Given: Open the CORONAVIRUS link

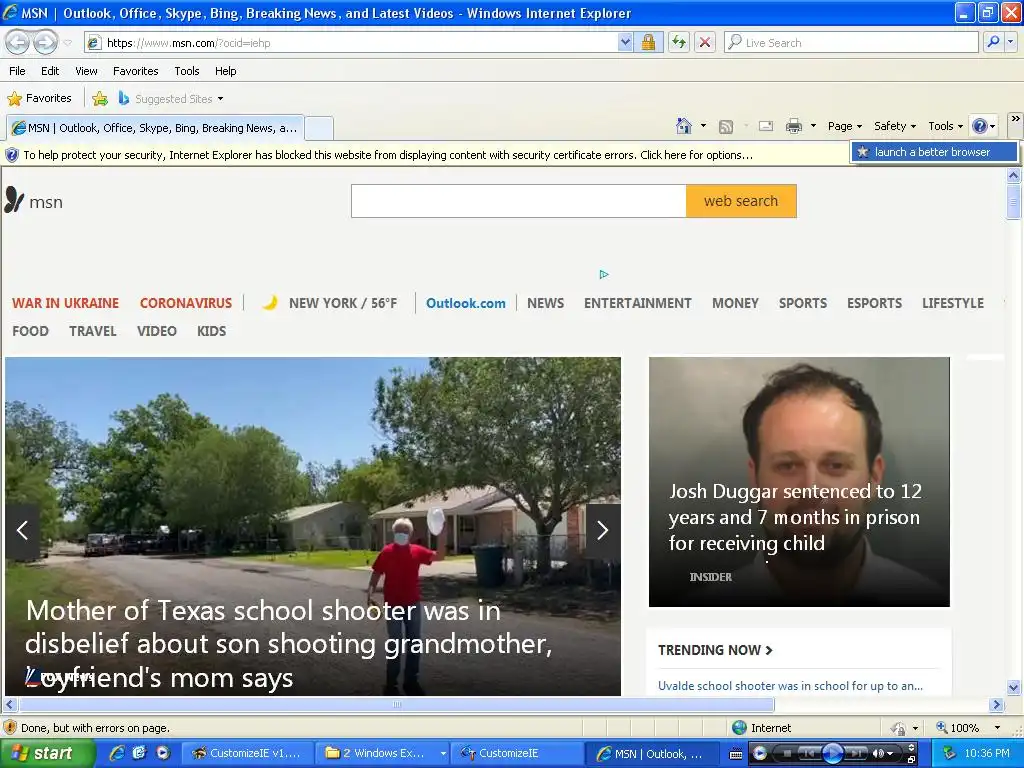Looking at the screenshot, I should tap(185, 303).
